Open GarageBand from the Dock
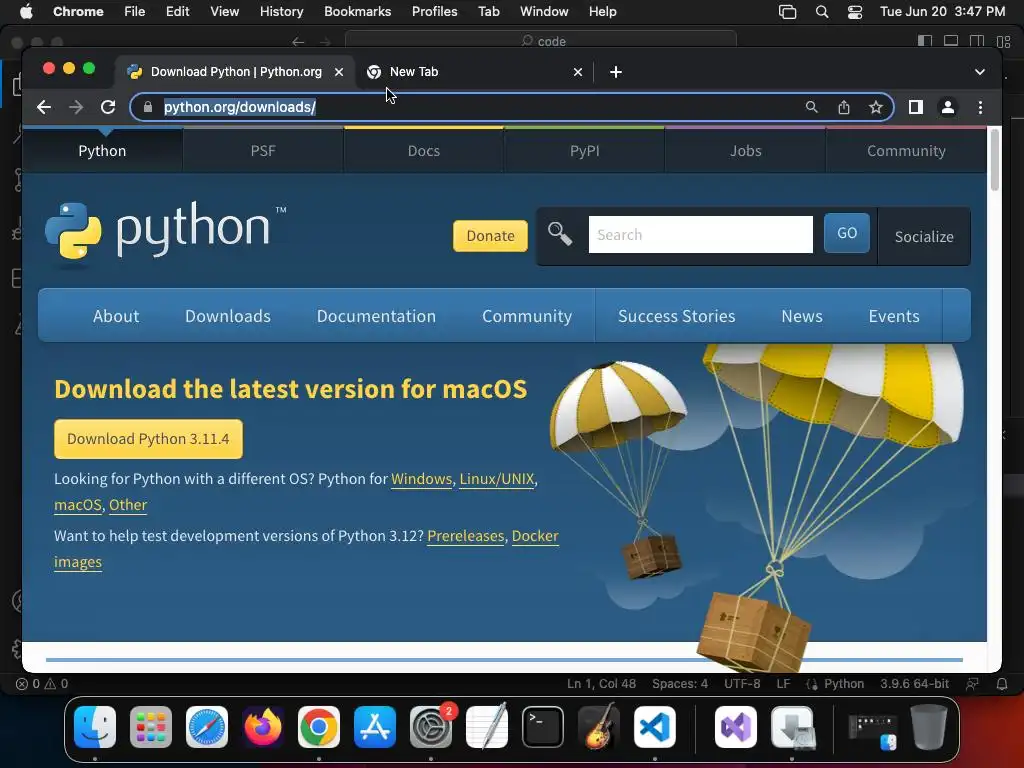This screenshot has width=1024, height=768. (599, 727)
